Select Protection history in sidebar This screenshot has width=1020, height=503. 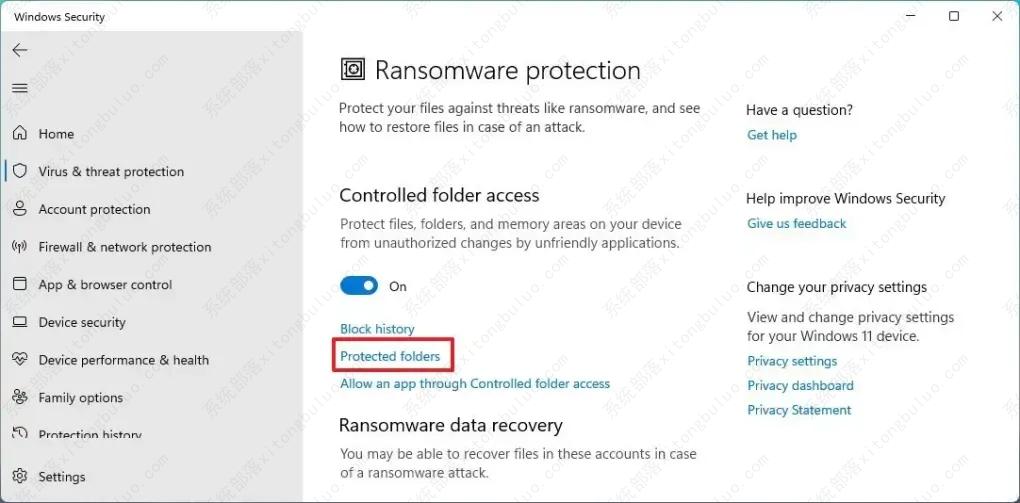(90, 435)
